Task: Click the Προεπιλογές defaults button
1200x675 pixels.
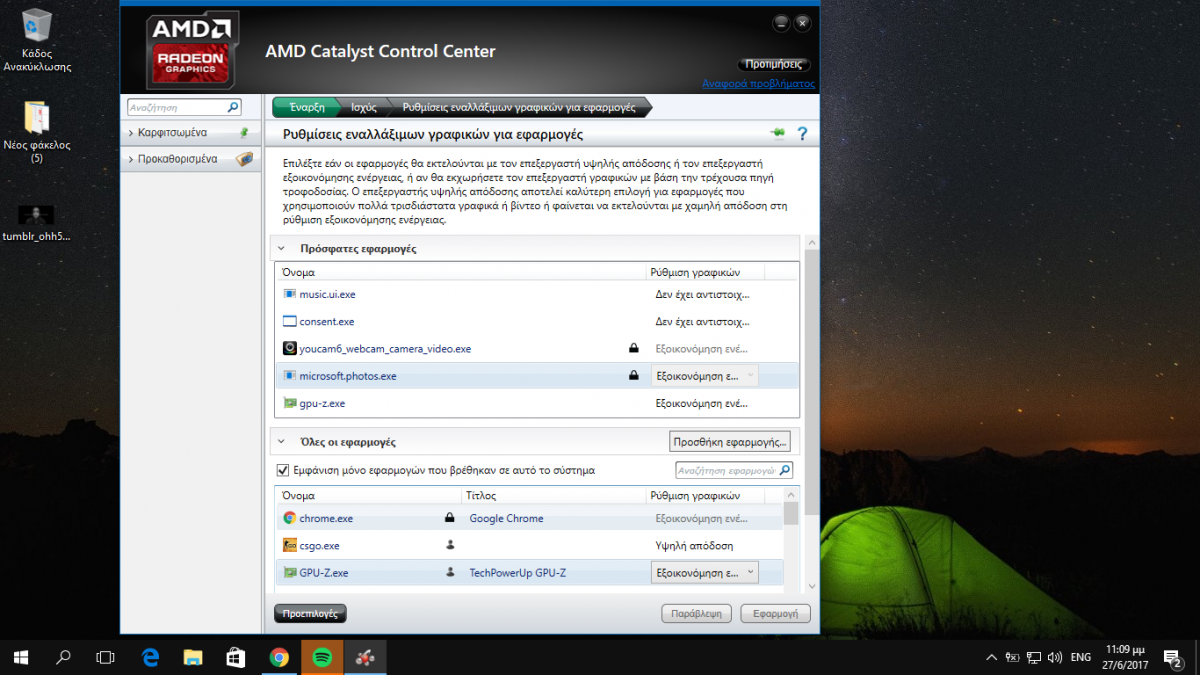Action: (x=310, y=613)
